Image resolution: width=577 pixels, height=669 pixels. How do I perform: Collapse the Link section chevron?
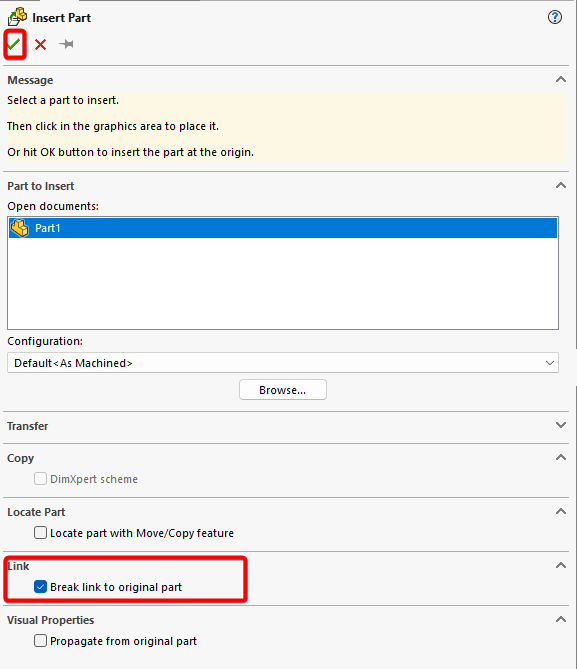click(x=561, y=565)
